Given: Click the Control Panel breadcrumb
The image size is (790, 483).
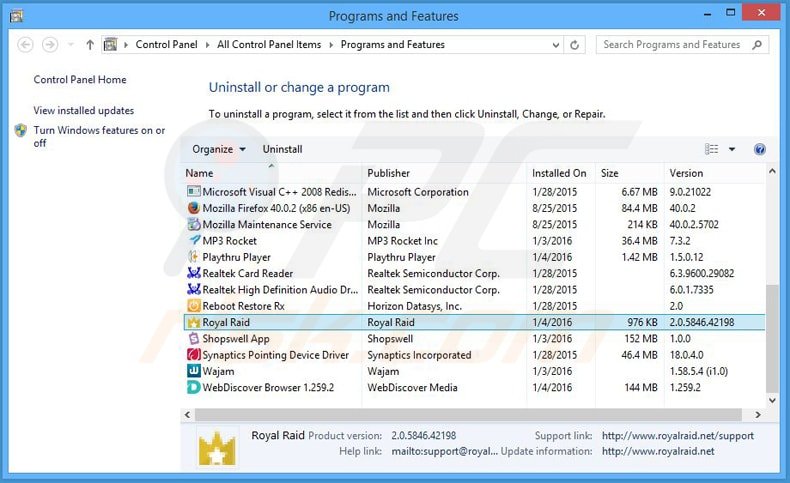Looking at the screenshot, I should coord(166,44).
